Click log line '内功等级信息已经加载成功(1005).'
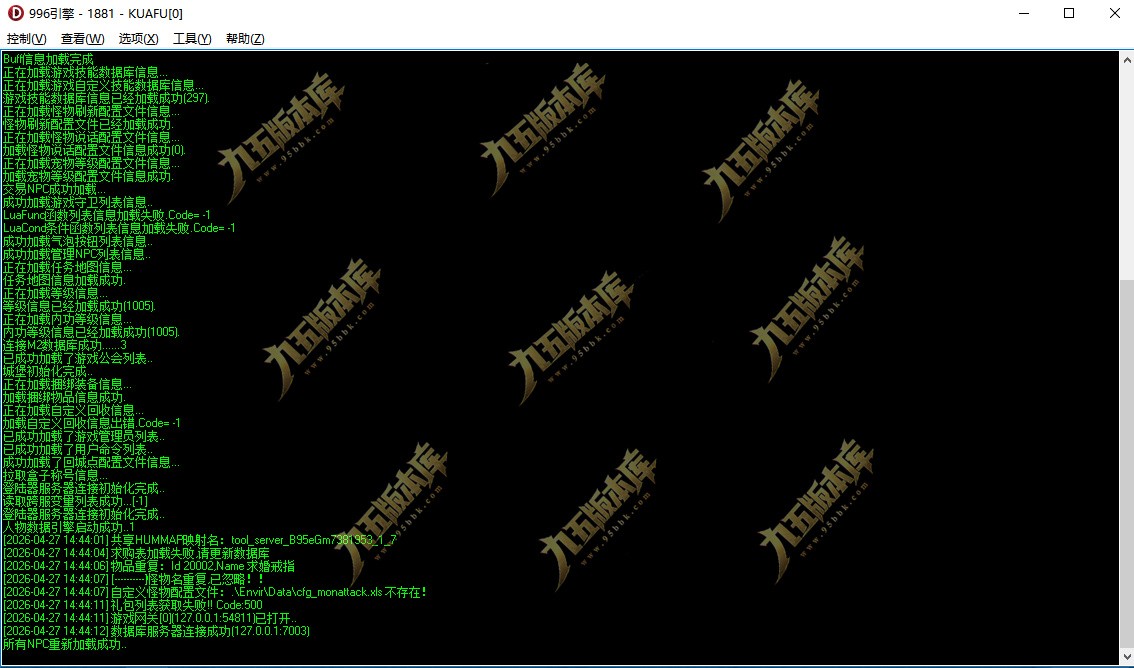1134x668 pixels. click(x=91, y=333)
